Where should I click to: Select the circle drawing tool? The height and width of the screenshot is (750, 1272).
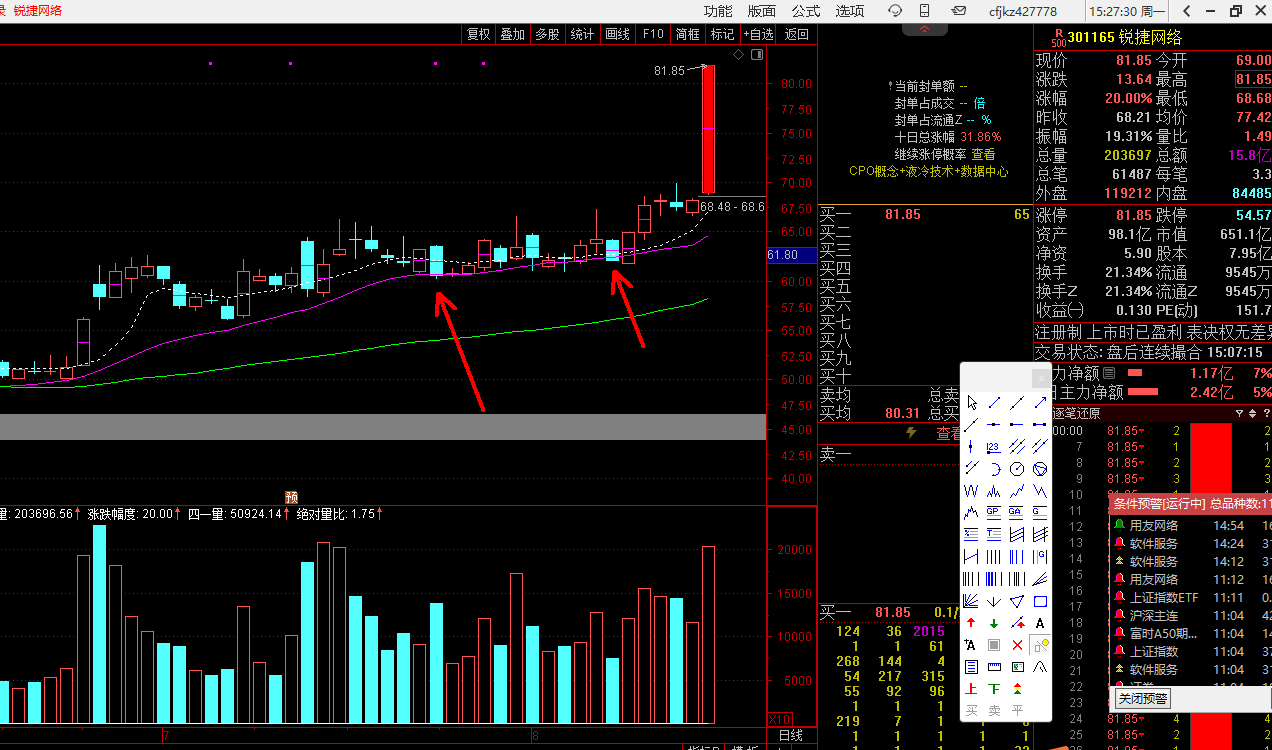(1017, 469)
